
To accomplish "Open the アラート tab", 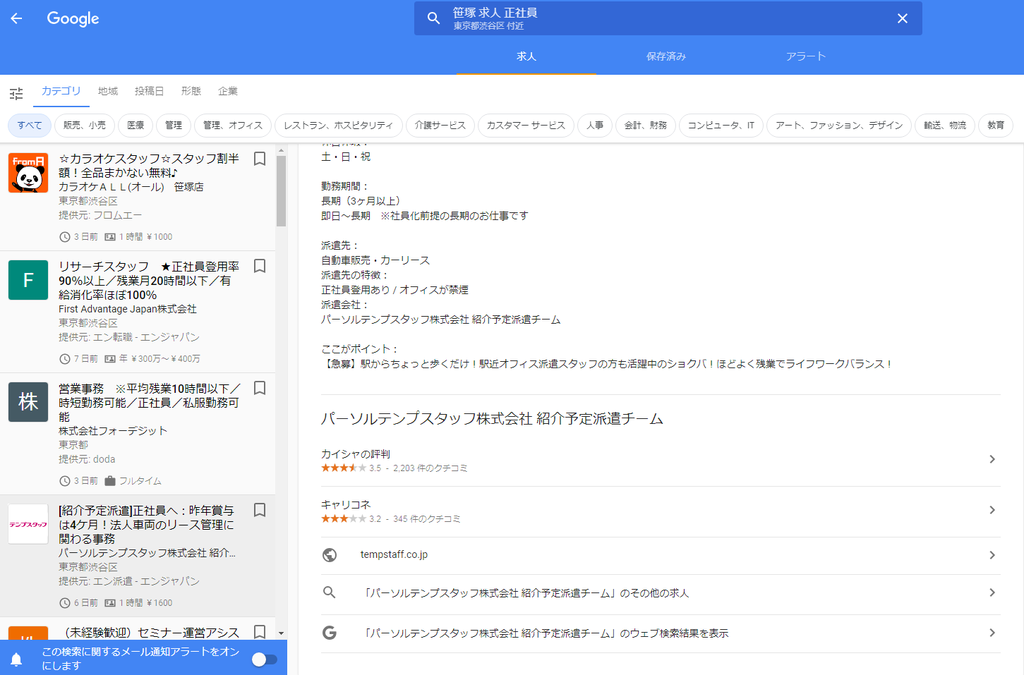I will point(806,57).
